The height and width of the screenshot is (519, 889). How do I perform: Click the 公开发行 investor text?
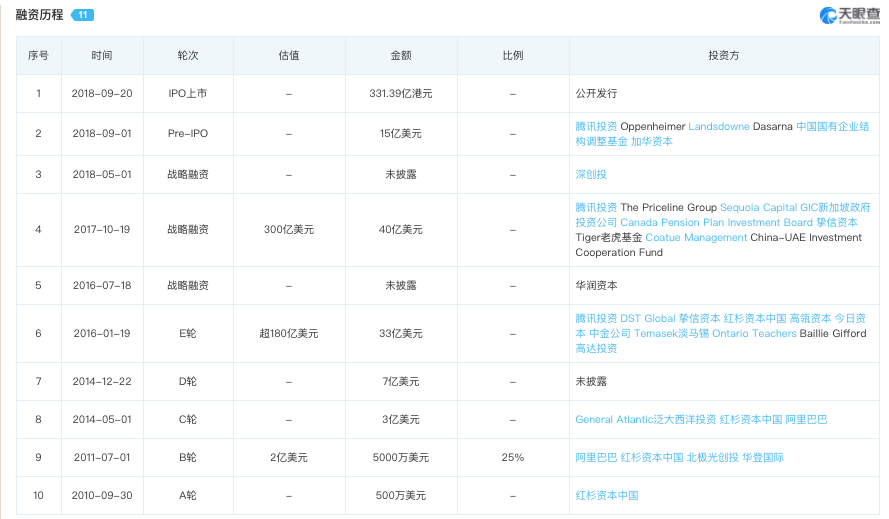pyautogui.click(x=596, y=93)
